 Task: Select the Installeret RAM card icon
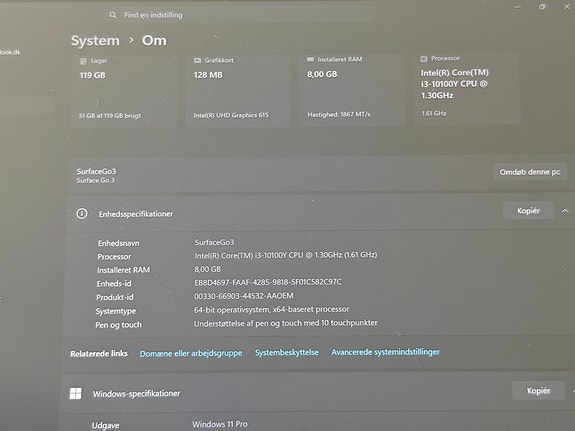pyautogui.click(x=310, y=59)
